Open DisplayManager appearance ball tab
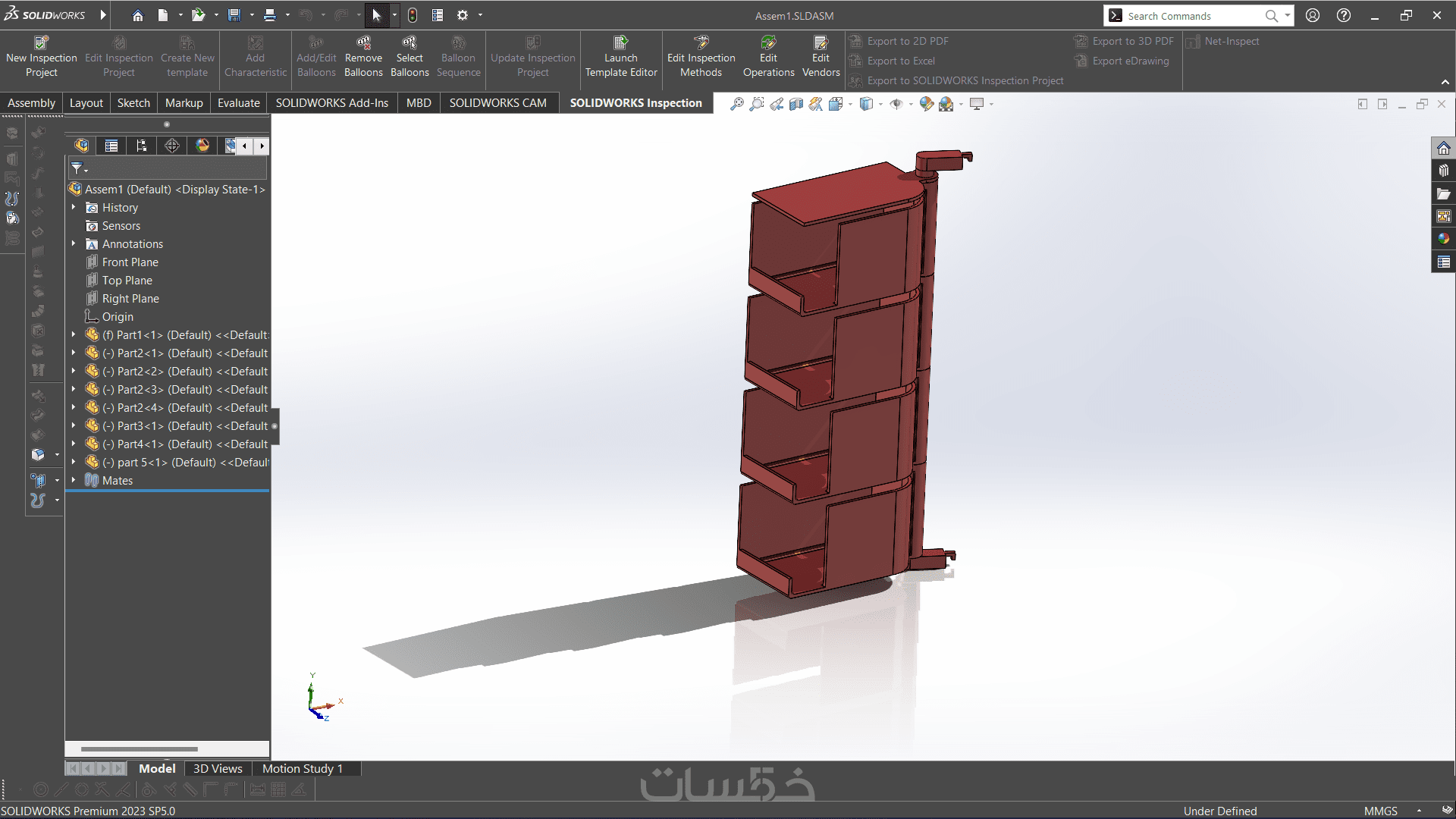This screenshot has height=819, width=1456. [x=202, y=146]
